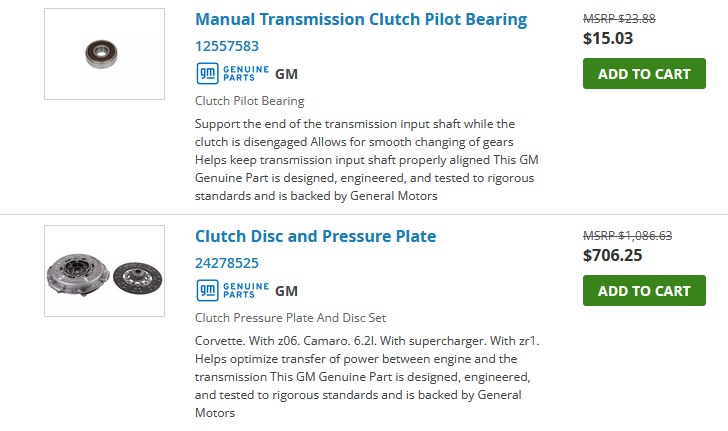Click GM brand name beside the clutch set logo
Image resolution: width=728 pixels, height=431 pixels.
pyautogui.click(x=286, y=291)
